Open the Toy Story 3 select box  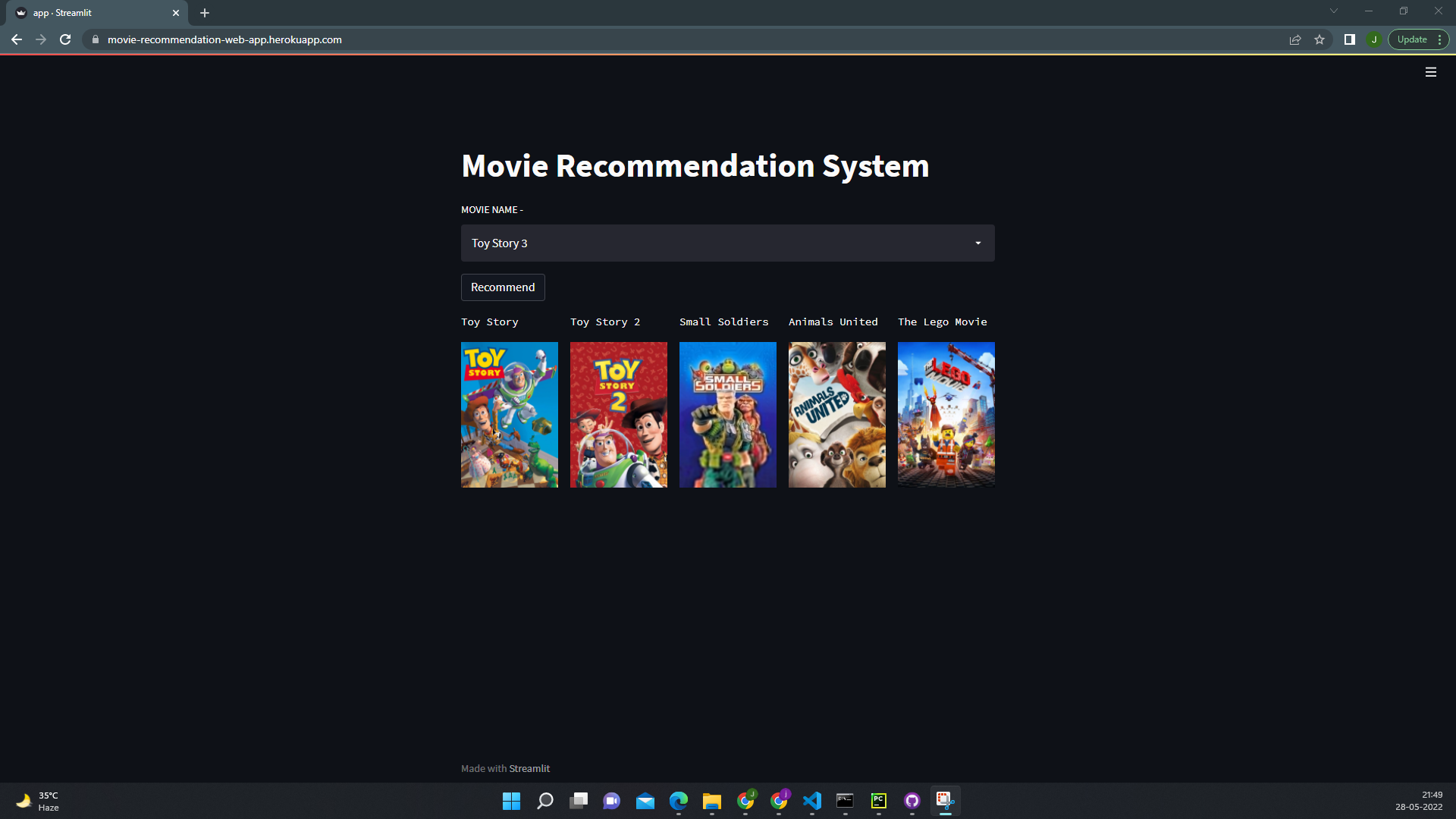pos(713,243)
